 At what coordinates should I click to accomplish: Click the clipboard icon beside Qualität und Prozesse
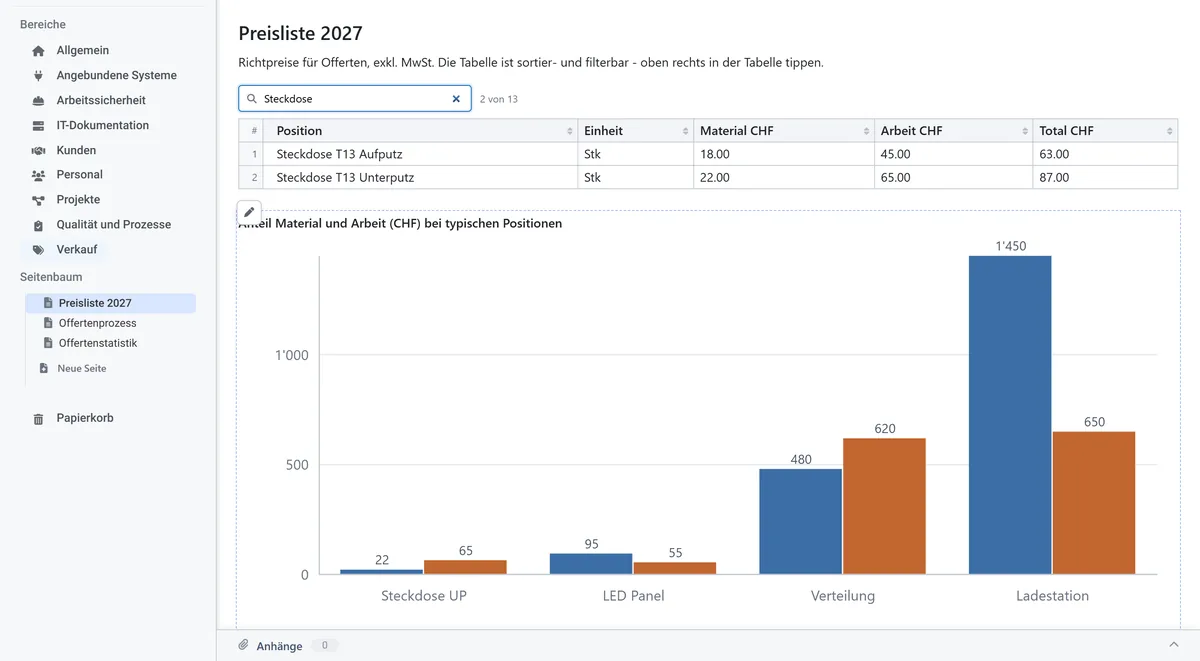(38, 226)
